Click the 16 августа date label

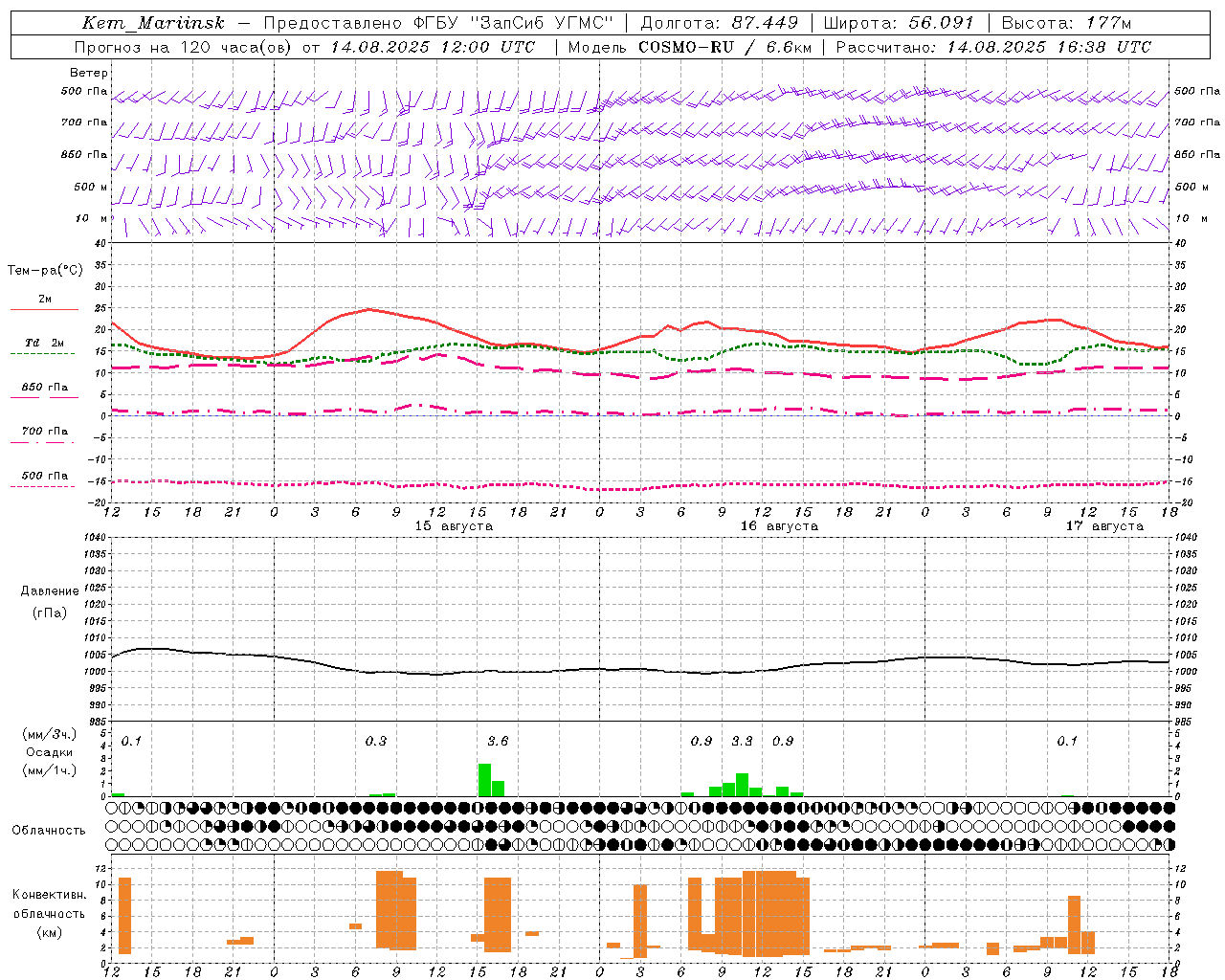pyautogui.click(x=779, y=526)
